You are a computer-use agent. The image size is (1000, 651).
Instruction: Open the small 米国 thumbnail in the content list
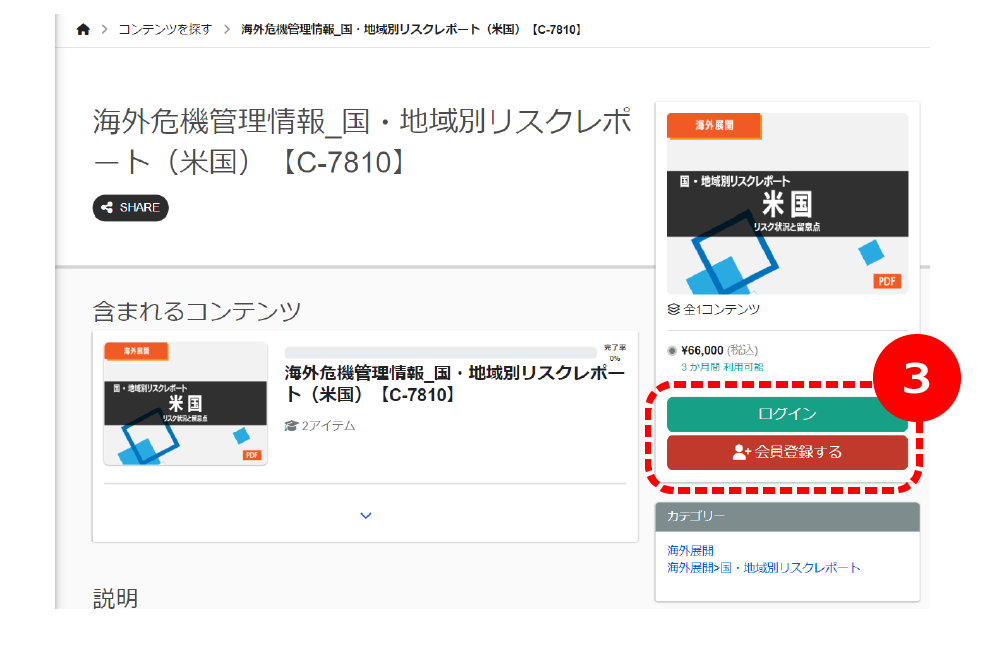click(186, 404)
